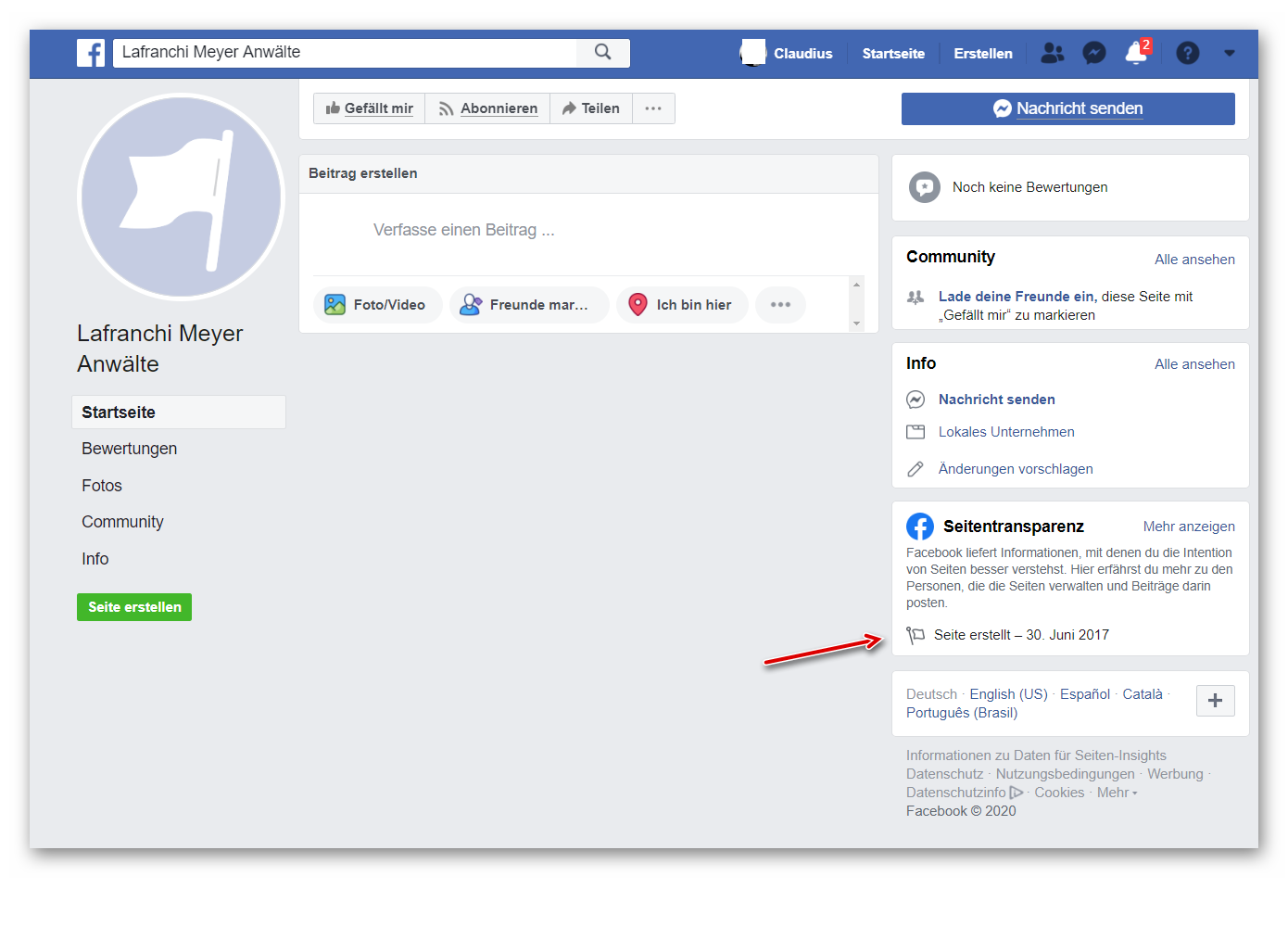Click the friend requests icon

(1052, 54)
